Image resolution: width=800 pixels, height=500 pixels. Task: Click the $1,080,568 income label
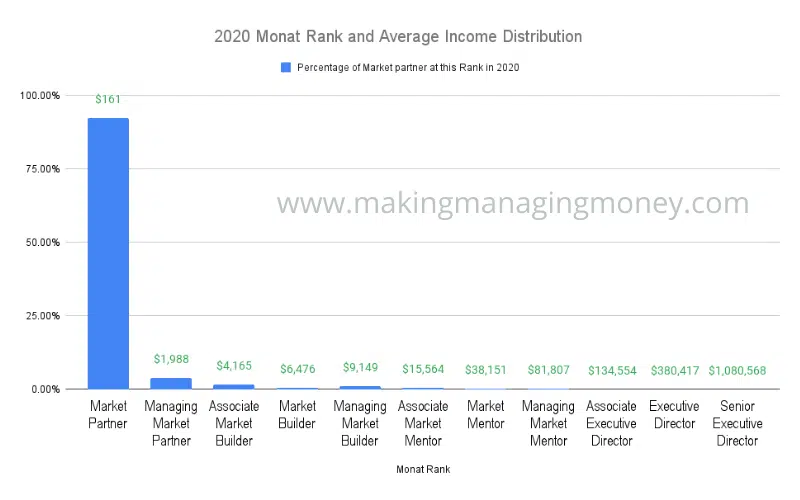(x=737, y=370)
